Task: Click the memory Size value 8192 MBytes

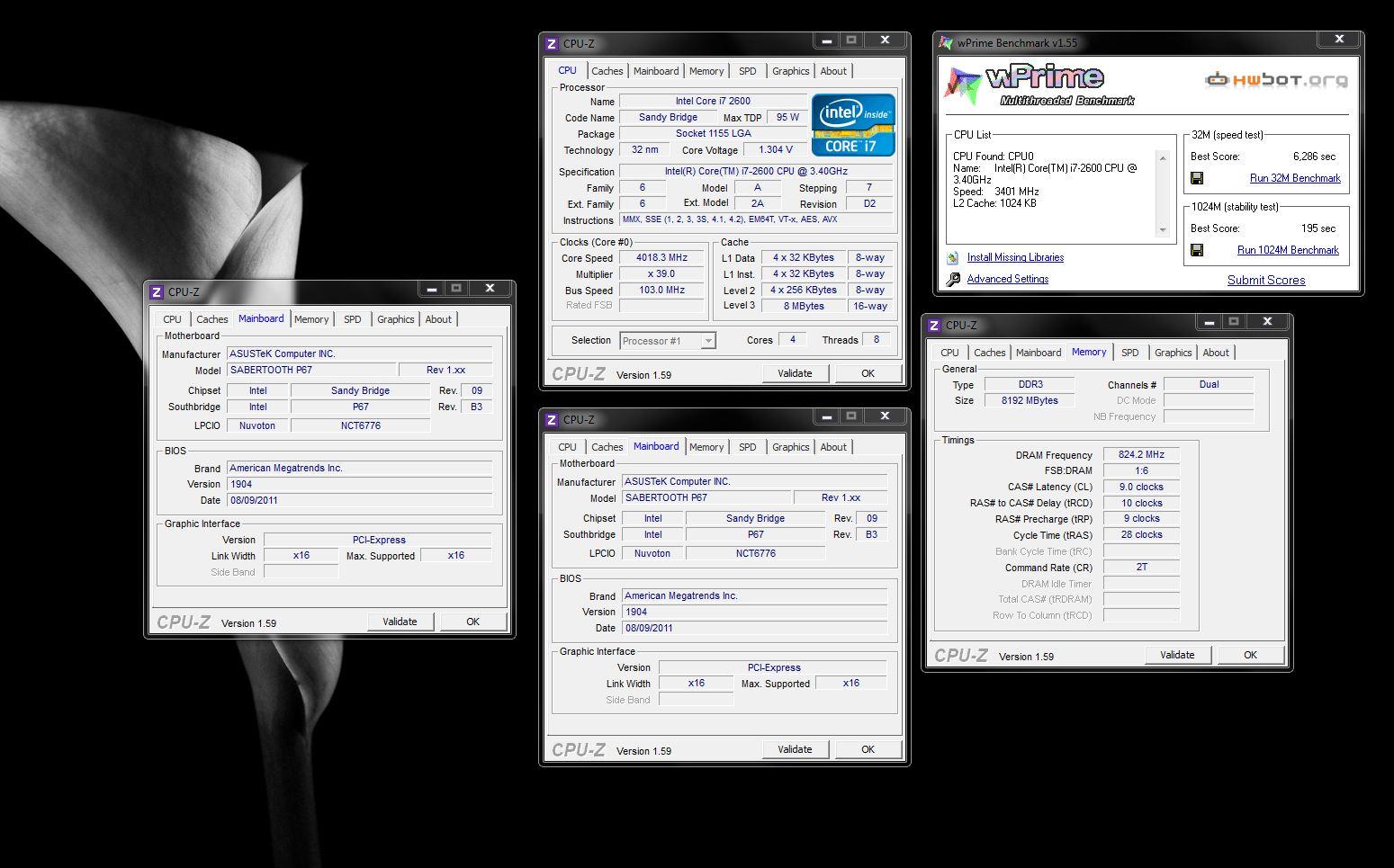Action: tap(1030, 400)
